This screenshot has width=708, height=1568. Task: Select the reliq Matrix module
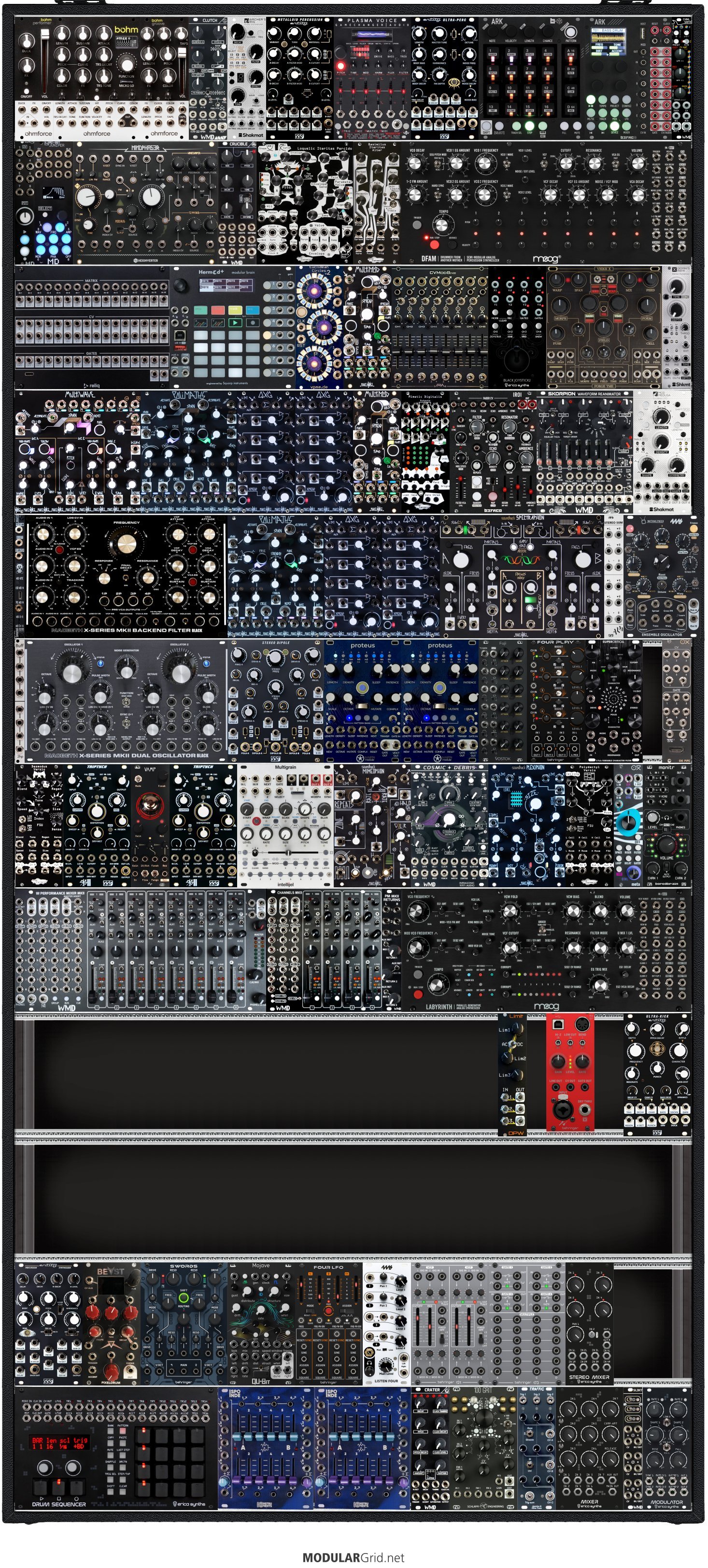pyautogui.click(x=92, y=327)
